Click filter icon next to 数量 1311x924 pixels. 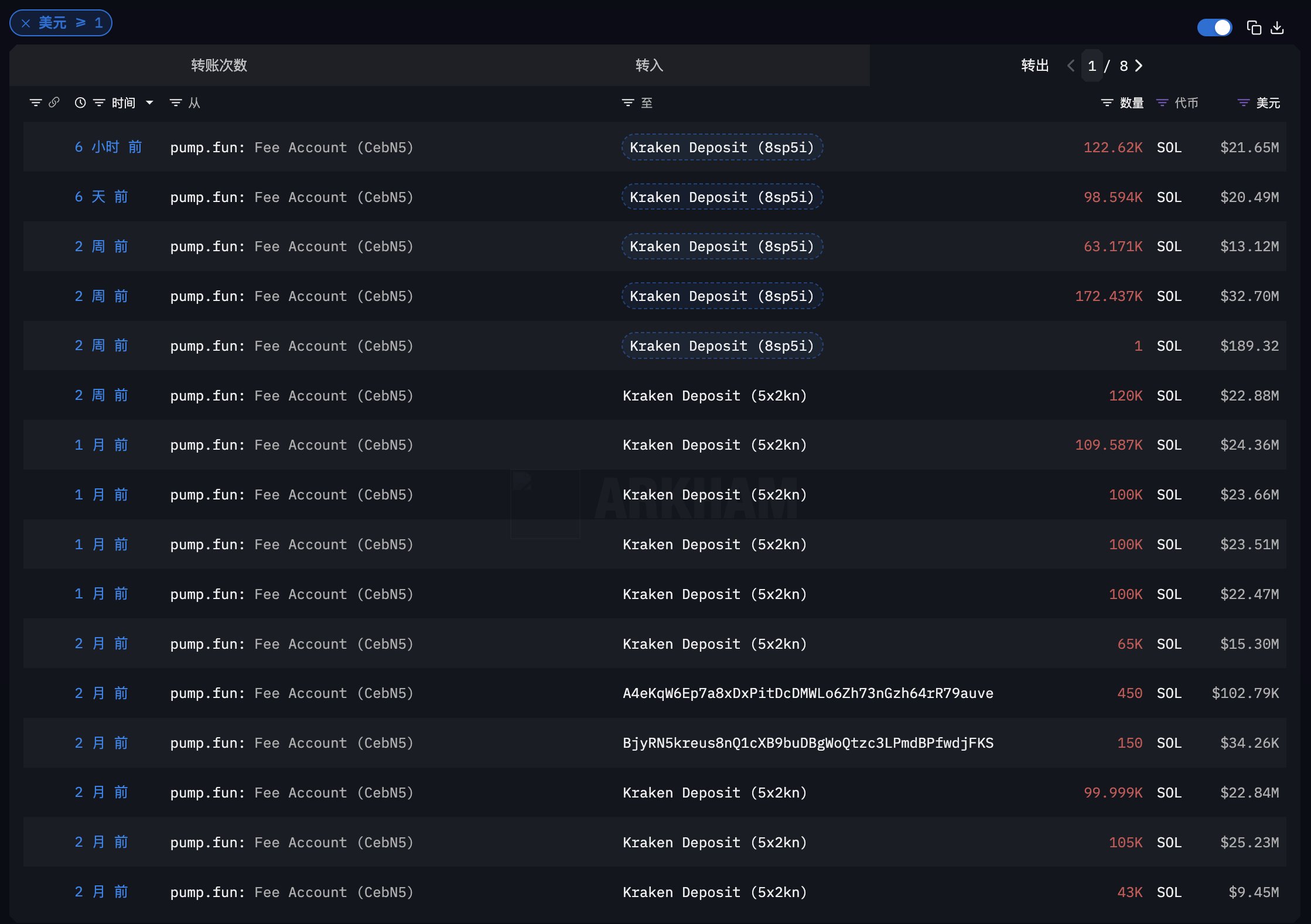click(x=1107, y=102)
